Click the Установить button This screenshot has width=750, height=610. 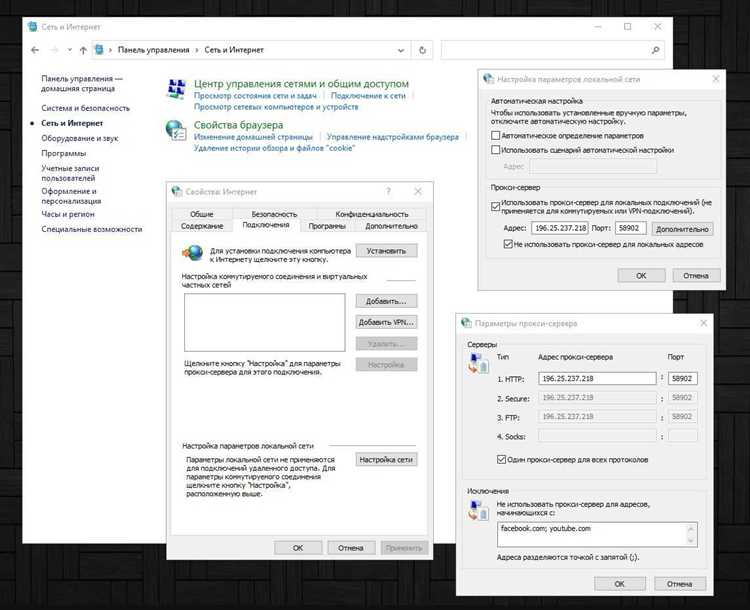click(386, 251)
